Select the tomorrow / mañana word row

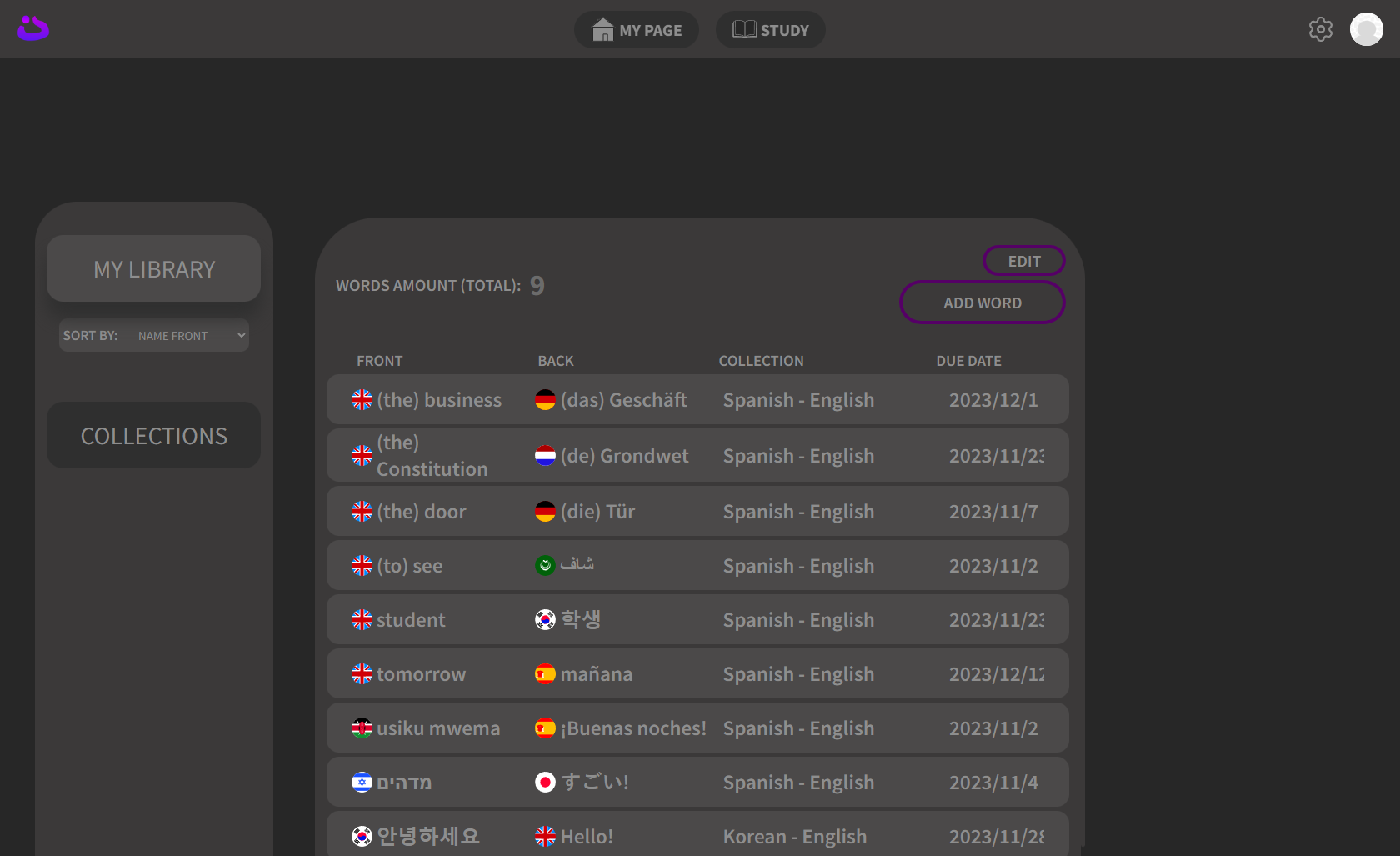click(697, 674)
